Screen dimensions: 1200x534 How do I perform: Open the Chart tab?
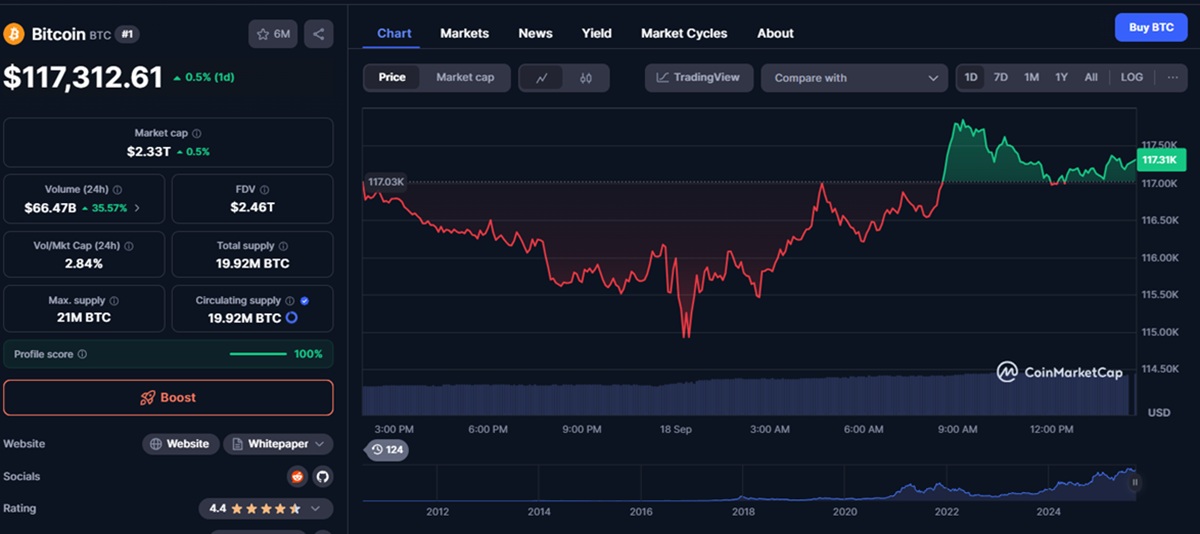pyautogui.click(x=394, y=33)
